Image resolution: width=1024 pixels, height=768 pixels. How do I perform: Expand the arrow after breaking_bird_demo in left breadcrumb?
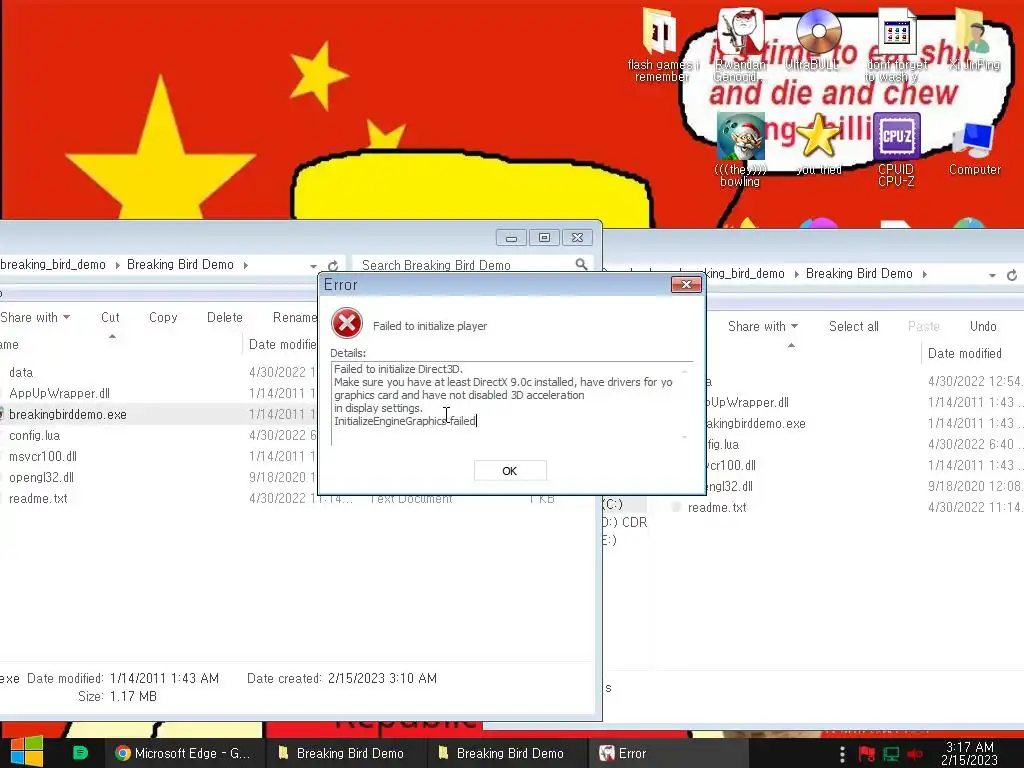coord(118,265)
